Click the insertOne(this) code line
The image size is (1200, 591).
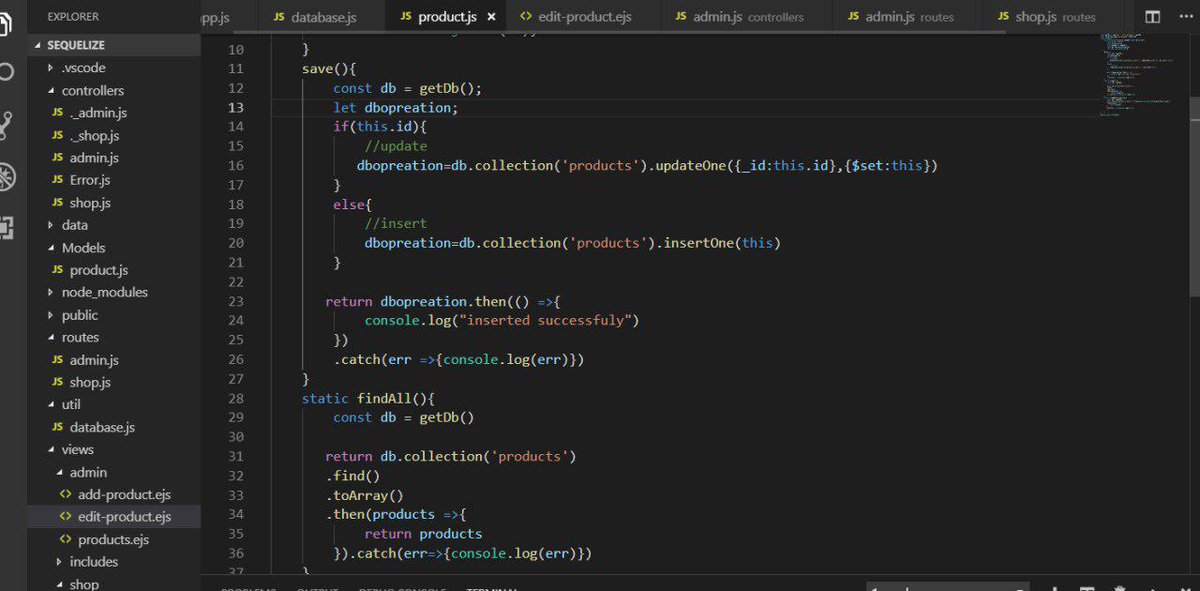pyautogui.click(x=572, y=243)
